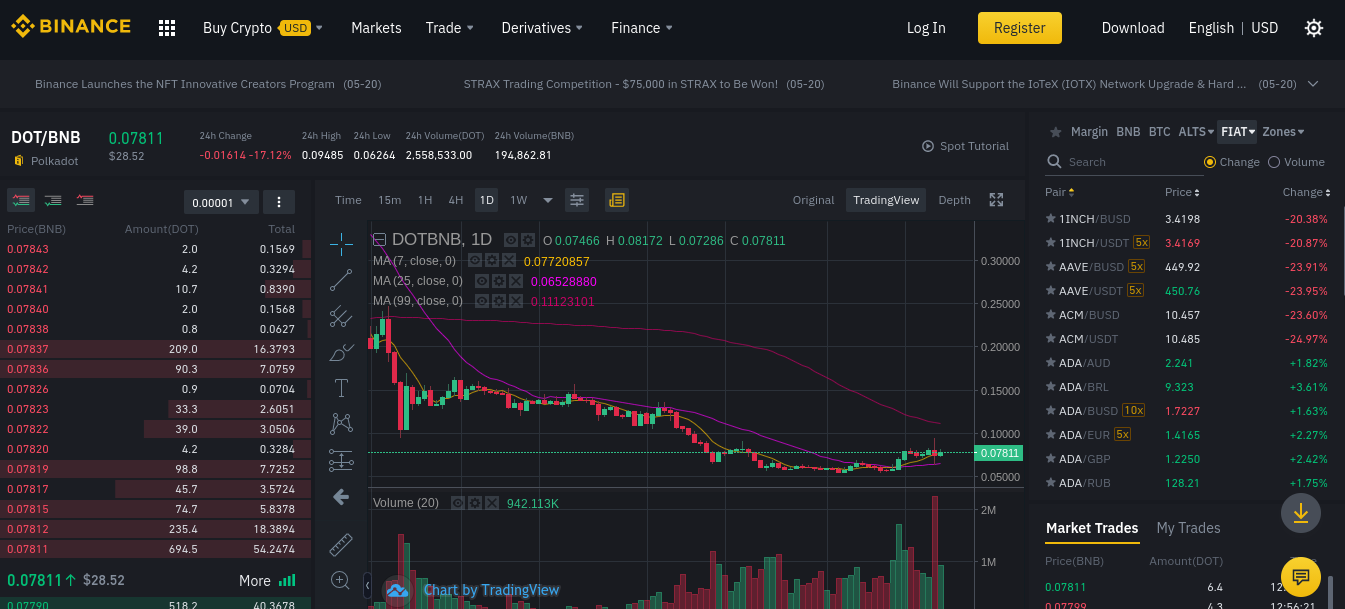The height and width of the screenshot is (609, 1345).
Task: Switch chart to 4H interval
Action: point(455,200)
